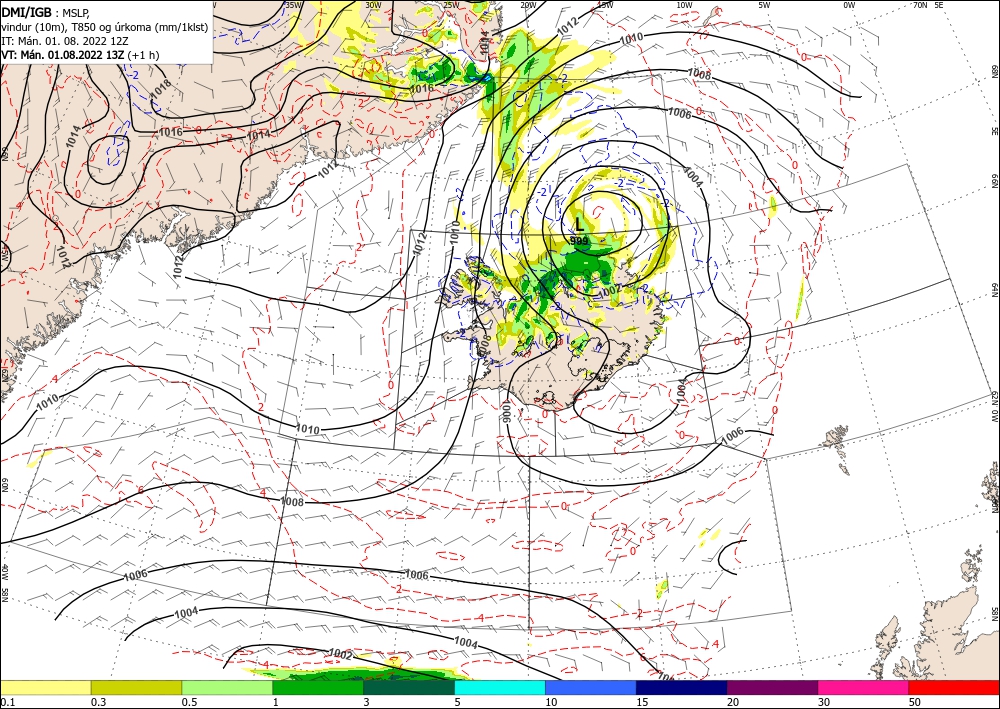Click the "30" legend value
The image size is (1000, 709).
pyautogui.click(x=824, y=702)
